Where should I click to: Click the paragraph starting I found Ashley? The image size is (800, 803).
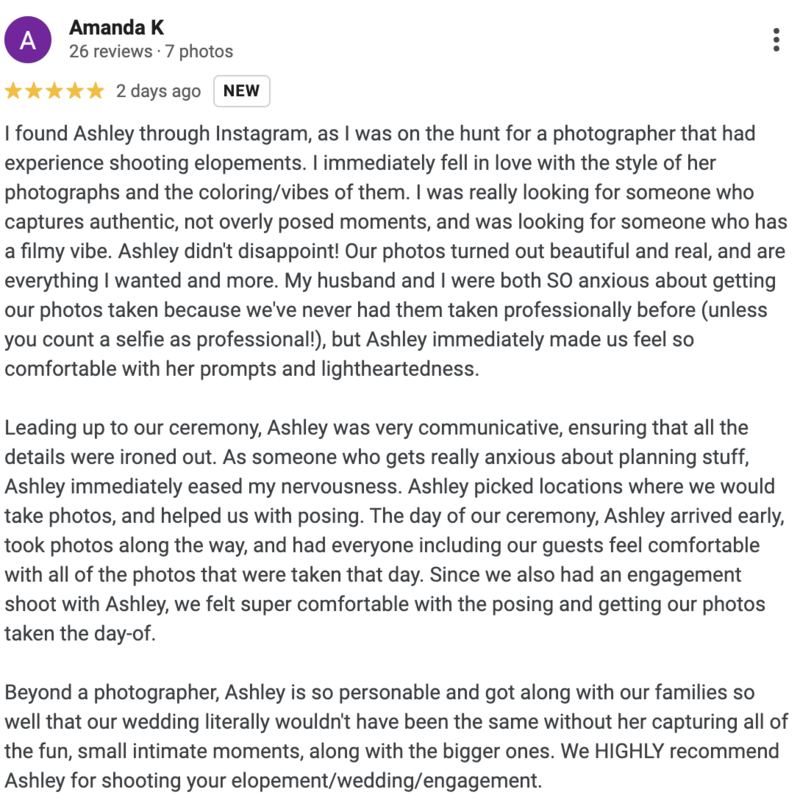pyautogui.click(x=395, y=251)
